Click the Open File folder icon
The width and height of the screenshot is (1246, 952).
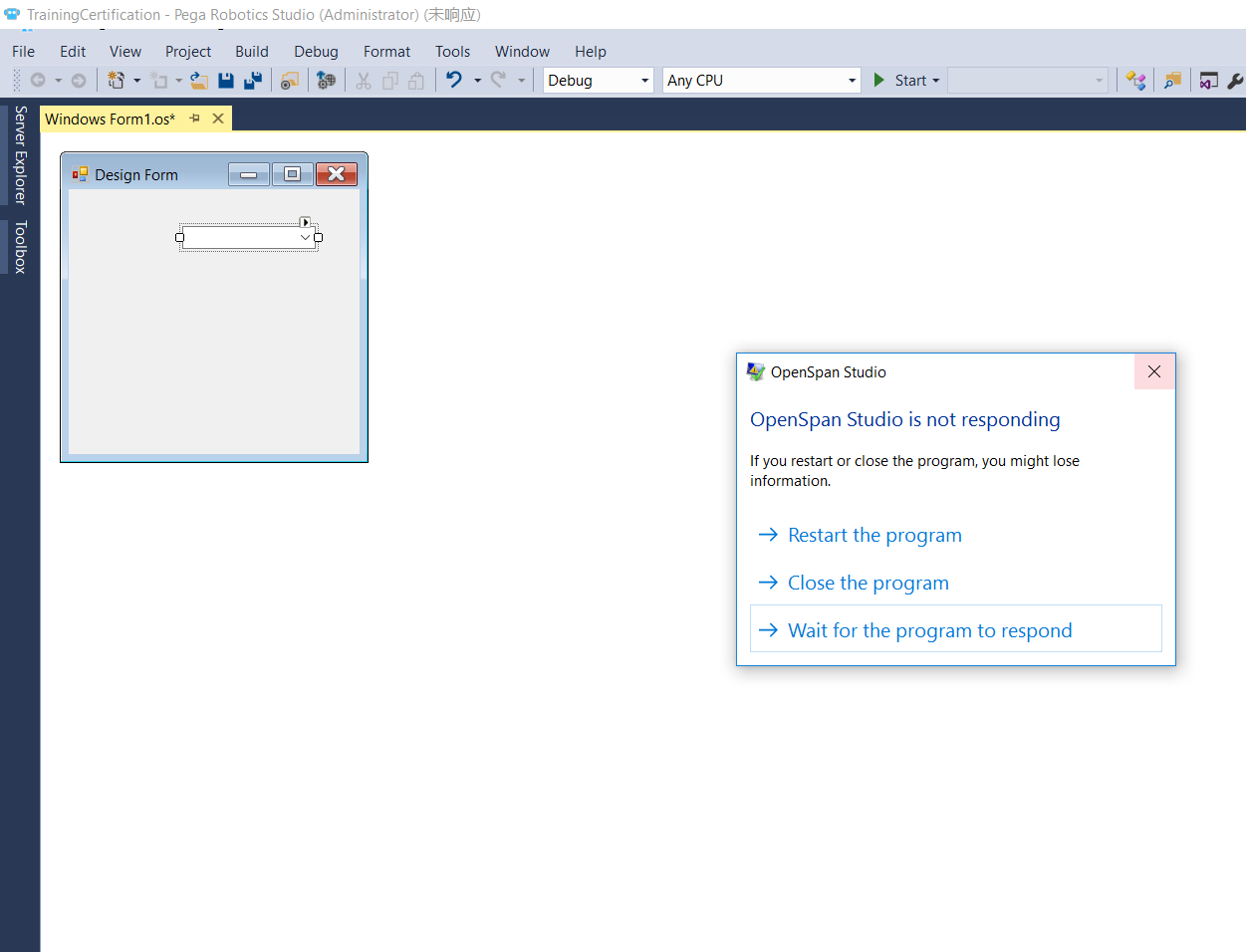(199, 81)
